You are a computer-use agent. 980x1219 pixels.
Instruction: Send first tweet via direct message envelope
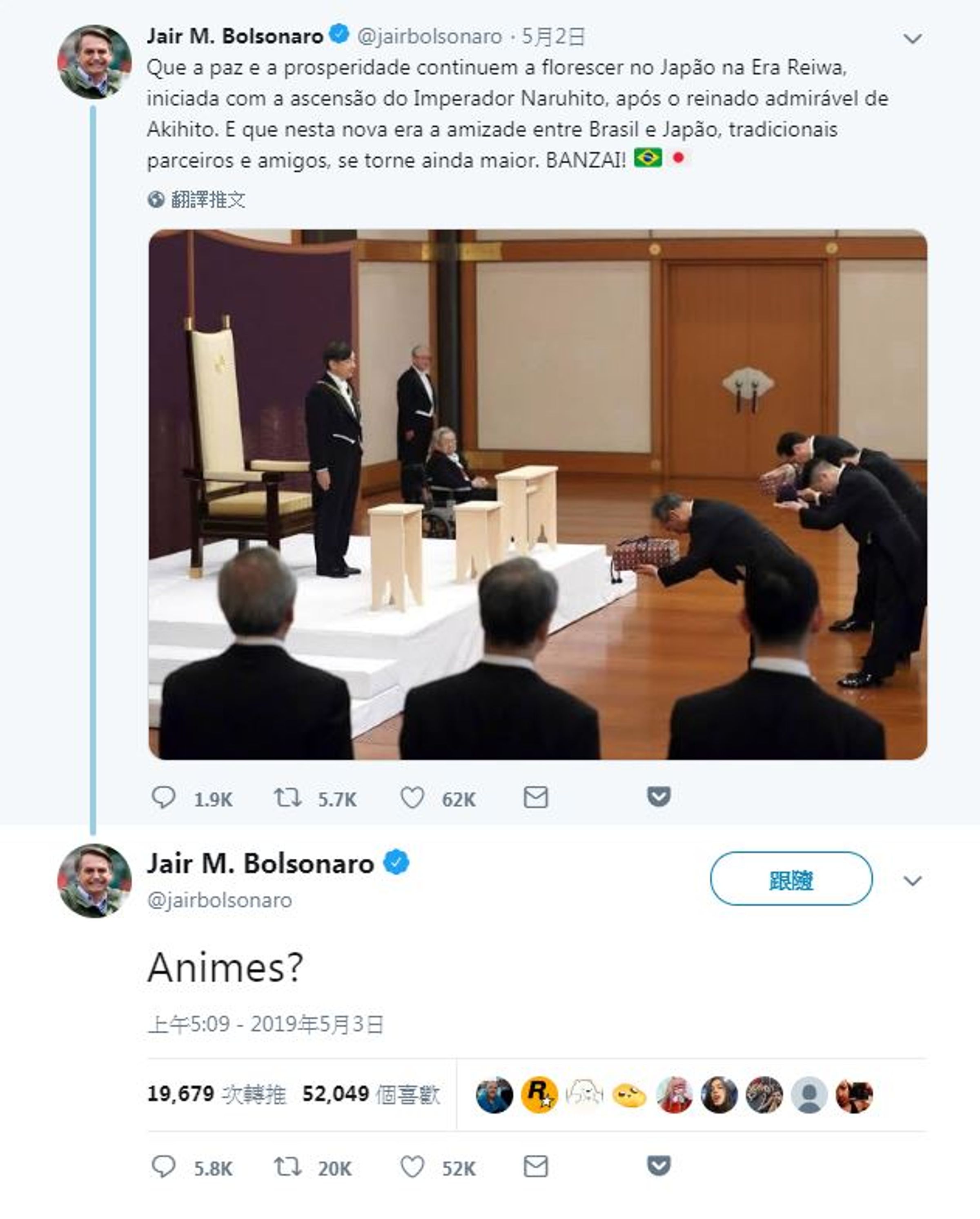535,797
